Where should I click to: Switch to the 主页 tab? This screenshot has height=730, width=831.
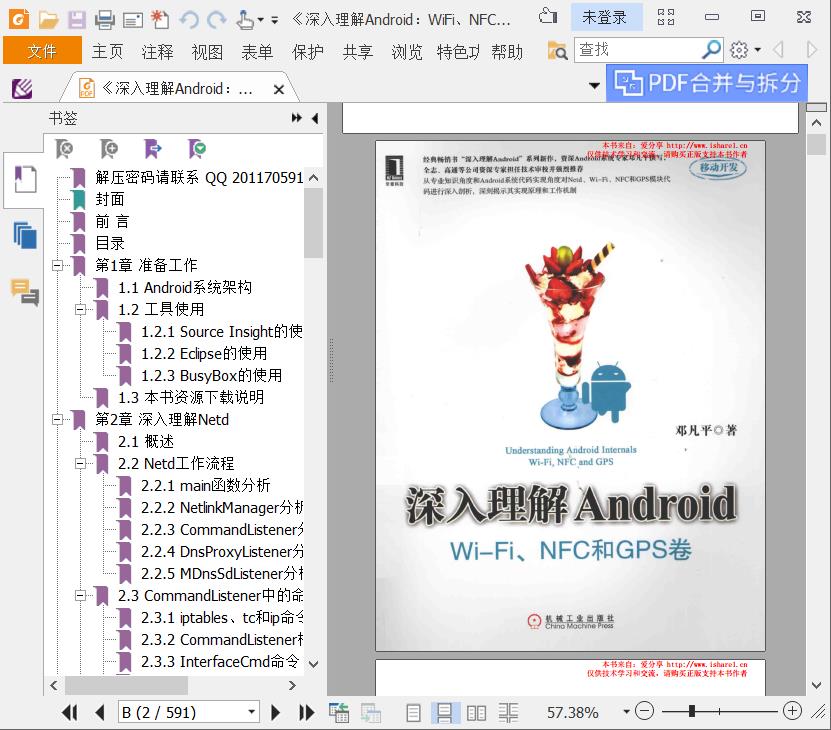pos(108,51)
